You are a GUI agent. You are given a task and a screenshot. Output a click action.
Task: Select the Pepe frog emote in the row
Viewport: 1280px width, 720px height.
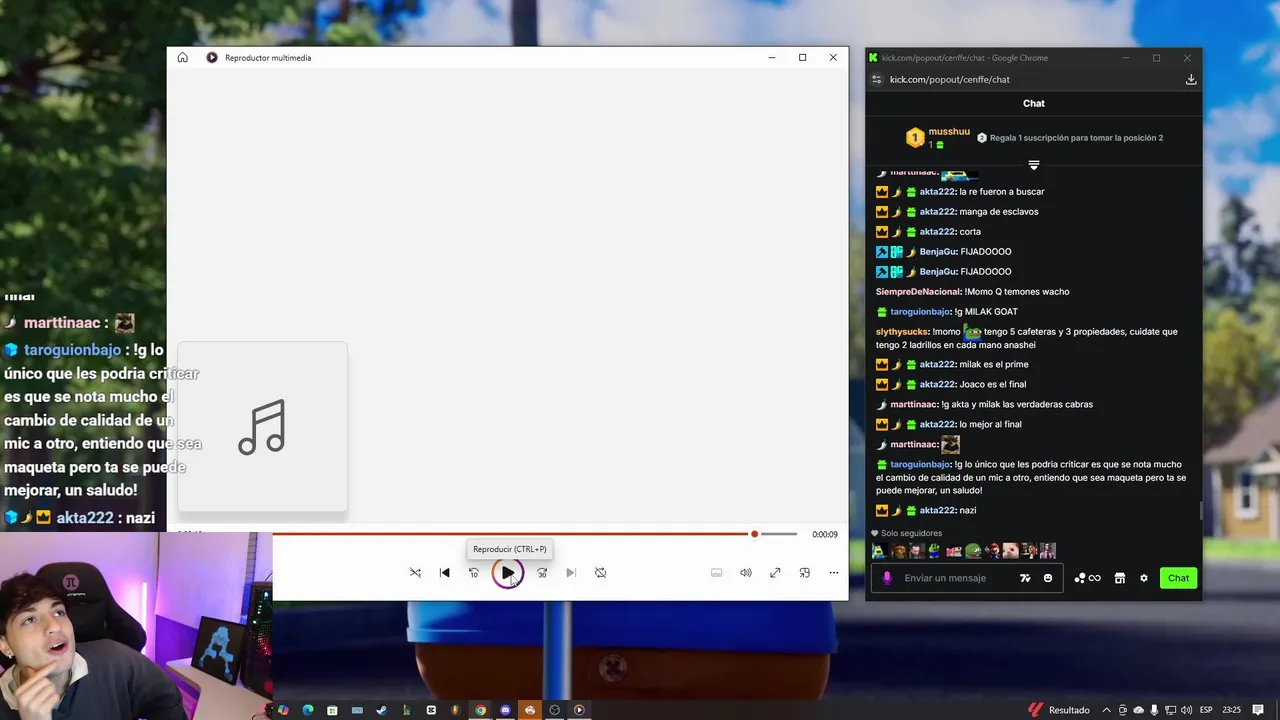[972, 551]
